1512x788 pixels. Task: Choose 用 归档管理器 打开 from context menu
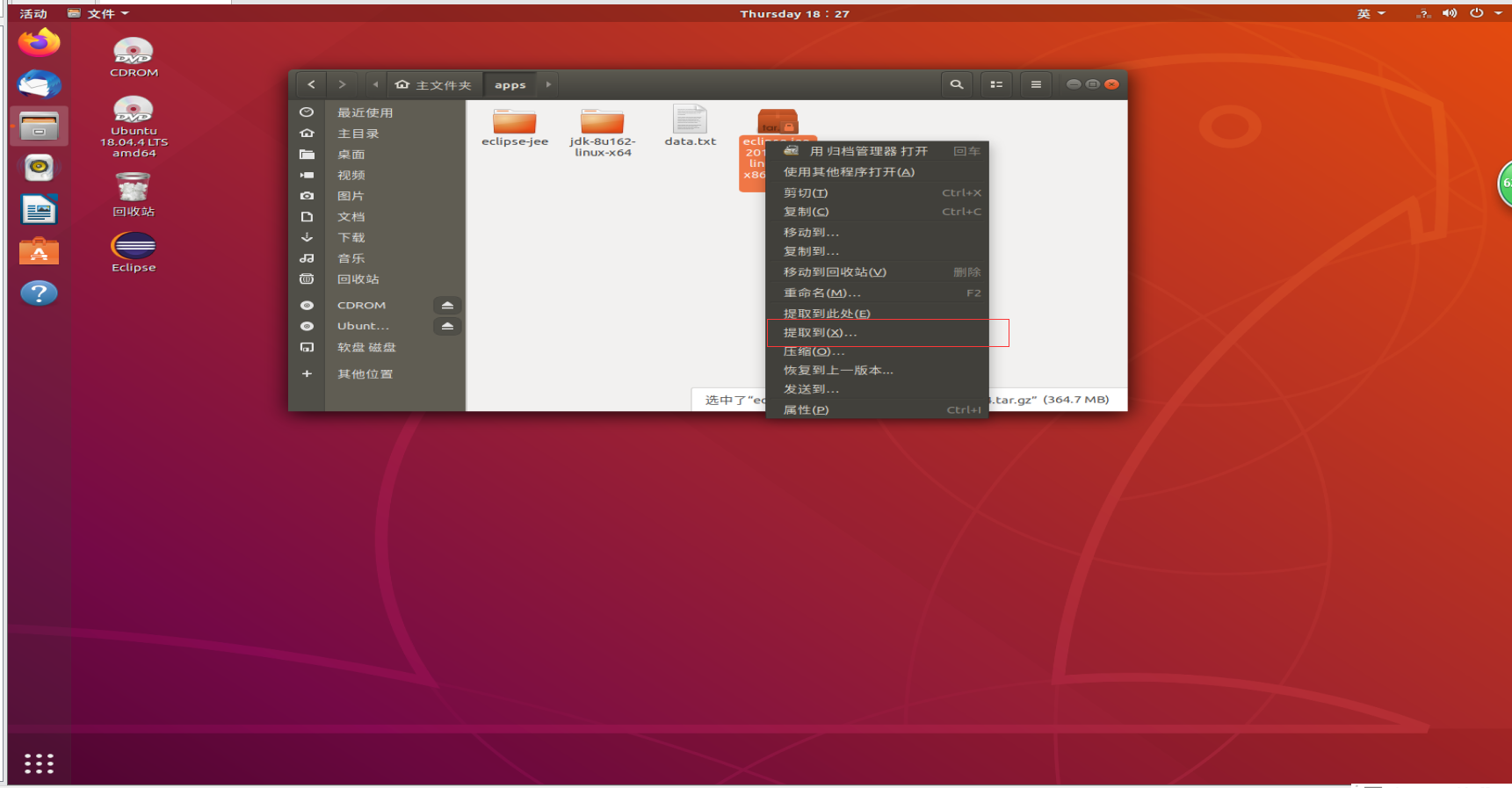coord(878,151)
